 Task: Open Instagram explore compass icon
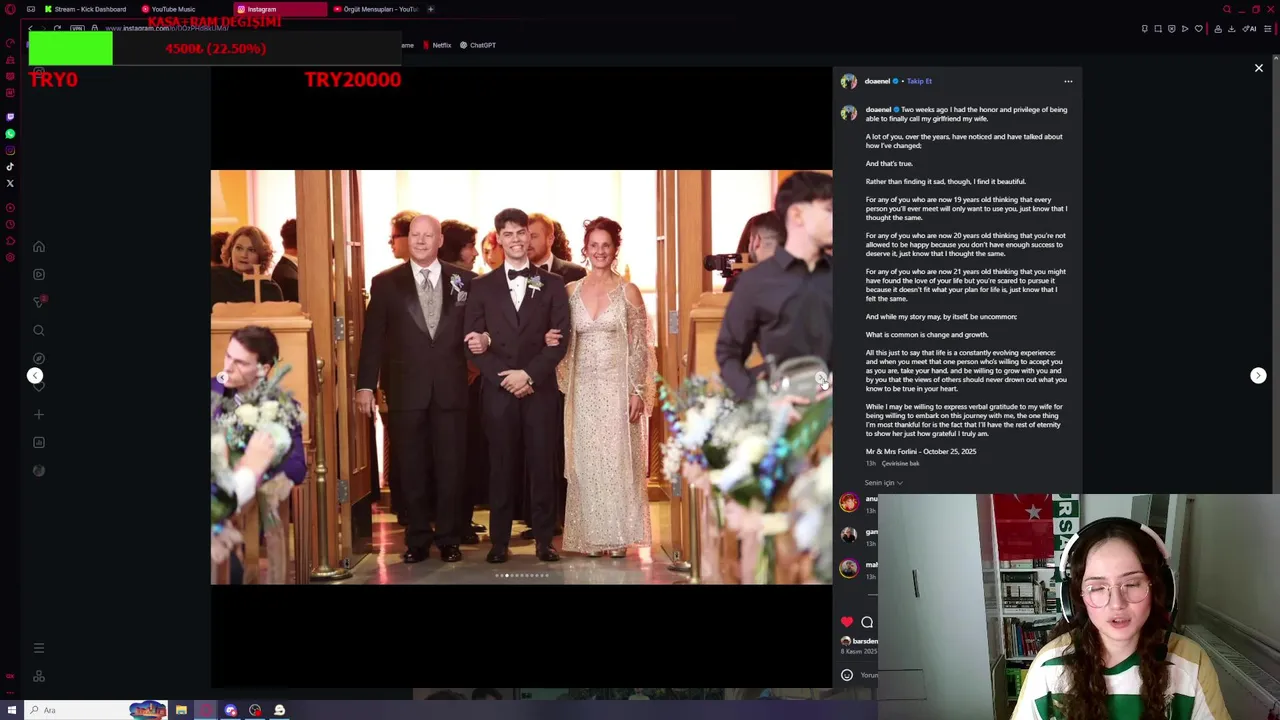[39, 358]
